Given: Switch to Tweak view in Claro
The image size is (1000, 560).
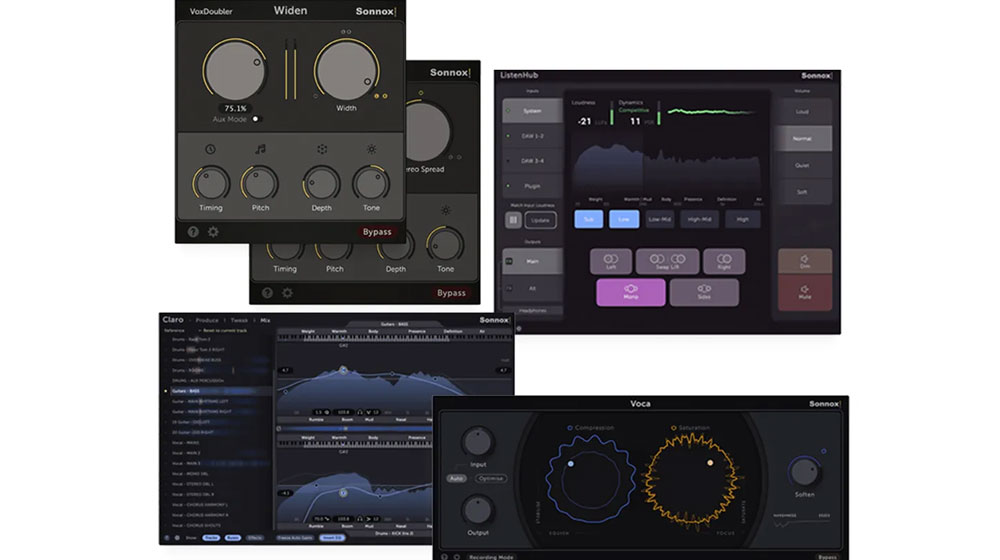Looking at the screenshot, I should [x=239, y=320].
